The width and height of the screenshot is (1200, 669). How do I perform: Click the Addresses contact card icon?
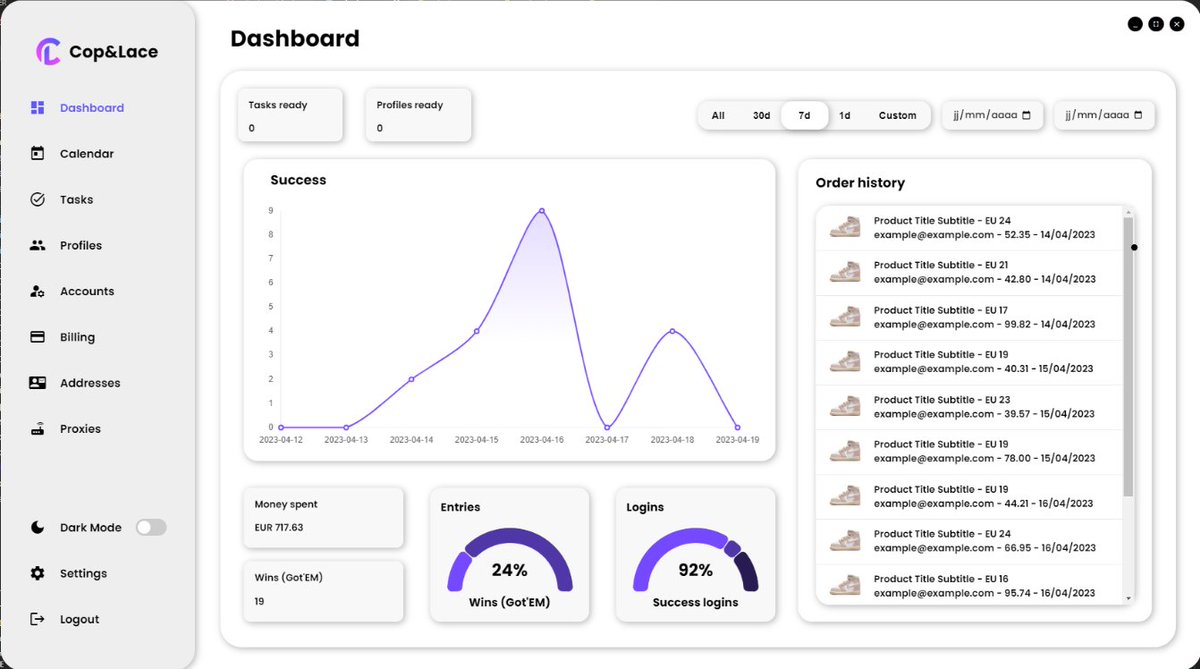point(38,383)
